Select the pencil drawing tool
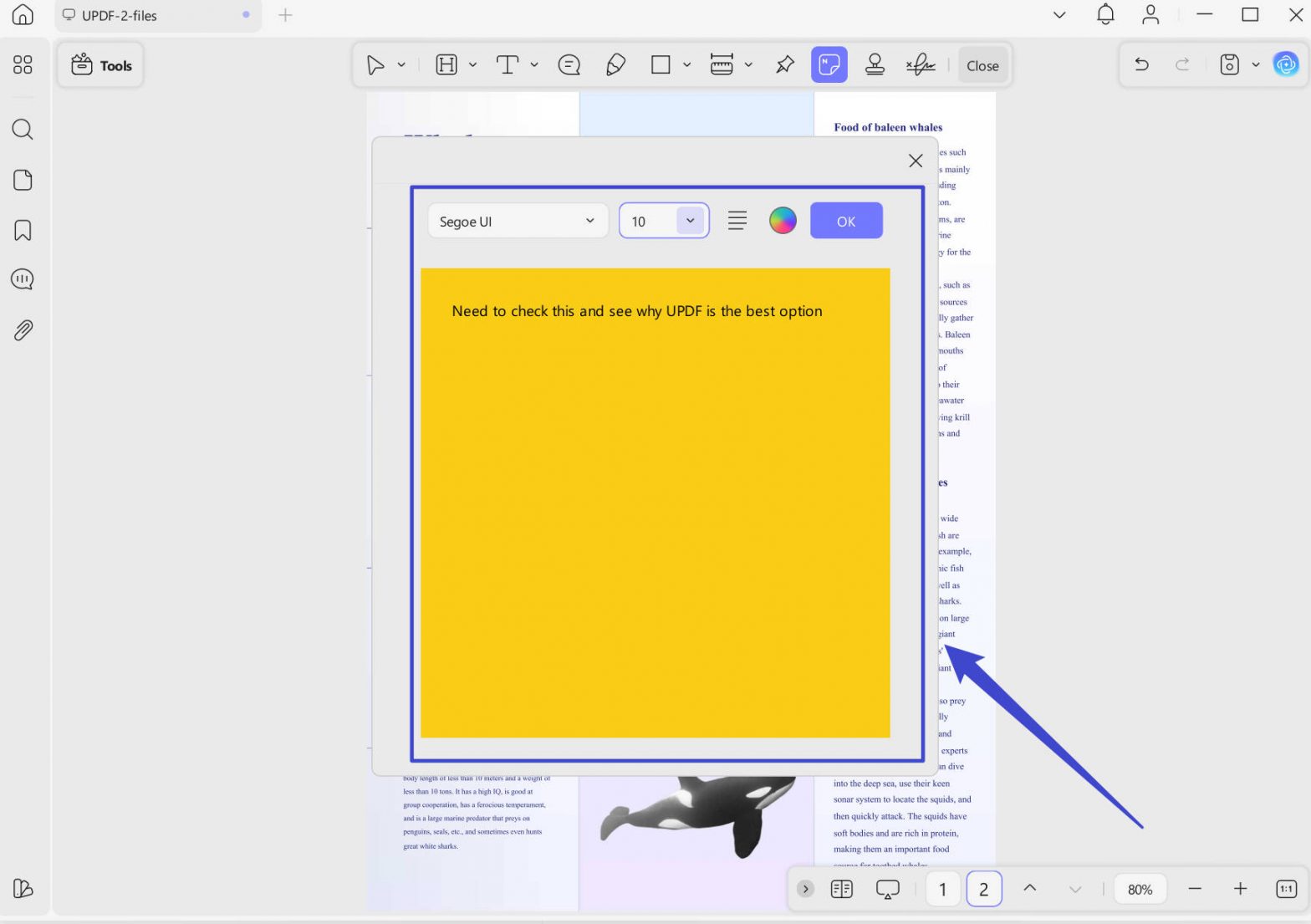 coord(615,65)
